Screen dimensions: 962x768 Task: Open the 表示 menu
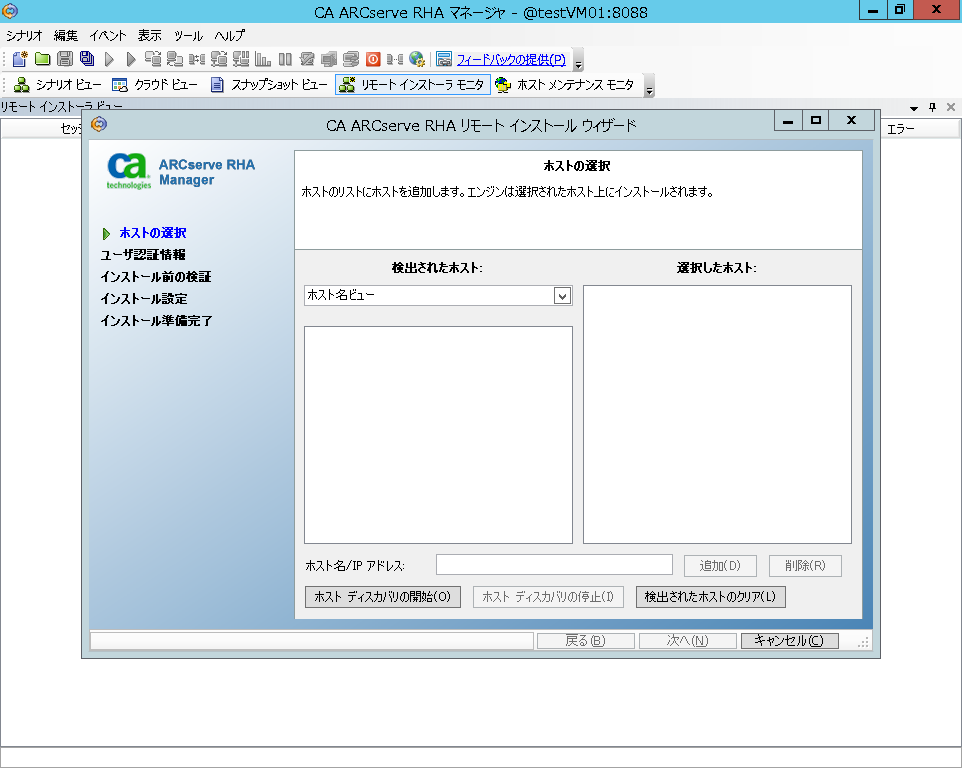(x=150, y=36)
